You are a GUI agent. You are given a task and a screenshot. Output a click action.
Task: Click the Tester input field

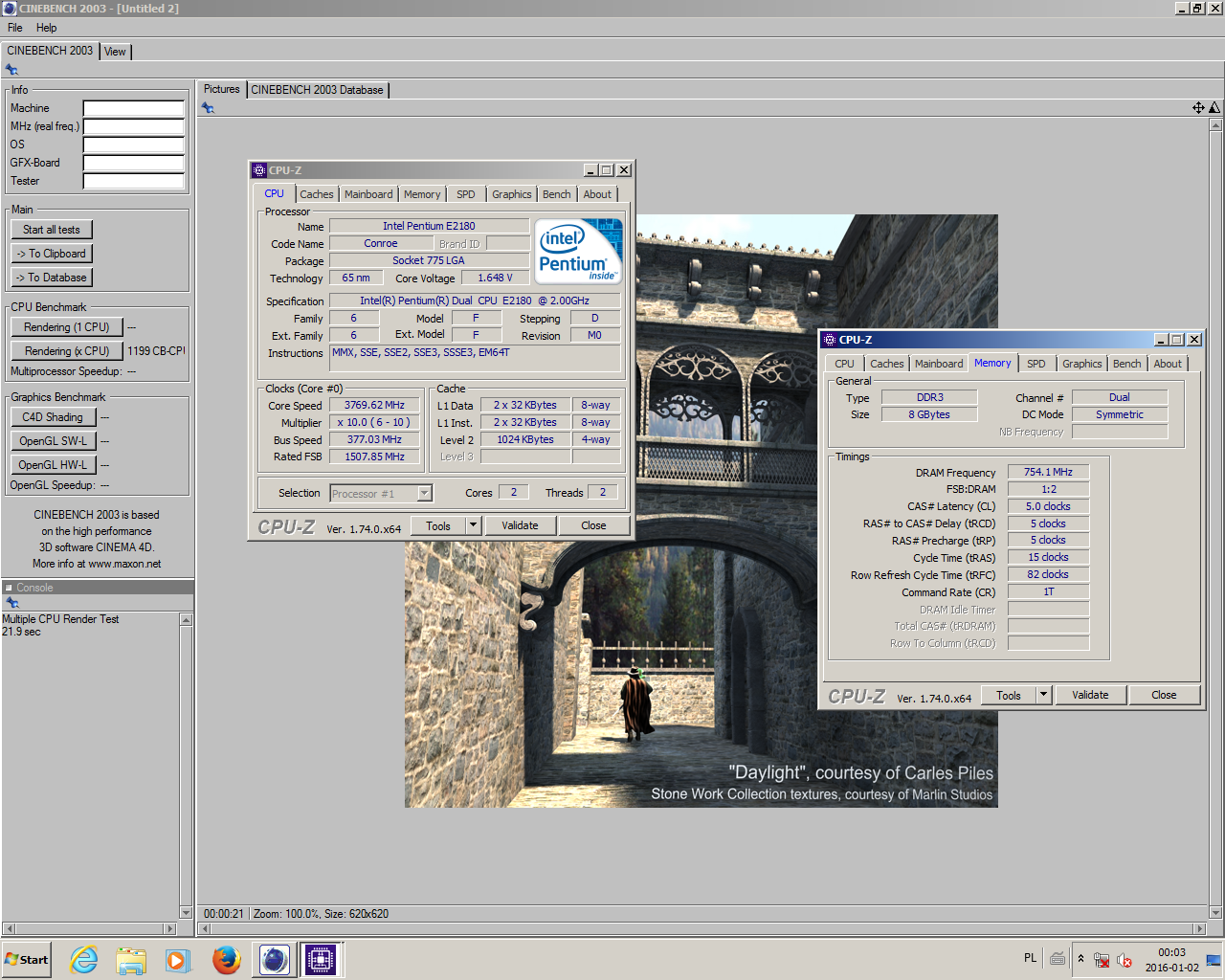(x=134, y=181)
